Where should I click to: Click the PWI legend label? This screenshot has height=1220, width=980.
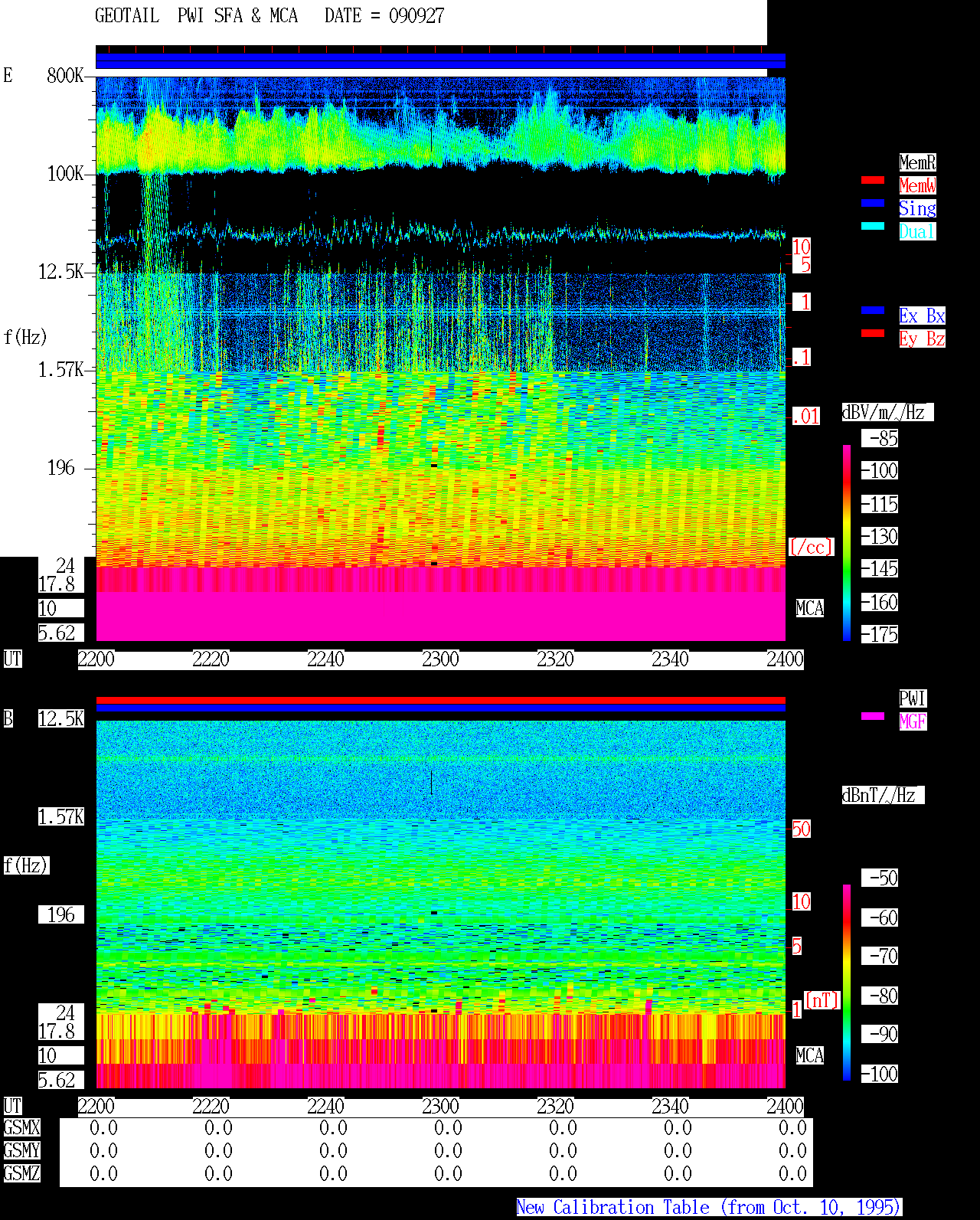coord(913,698)
